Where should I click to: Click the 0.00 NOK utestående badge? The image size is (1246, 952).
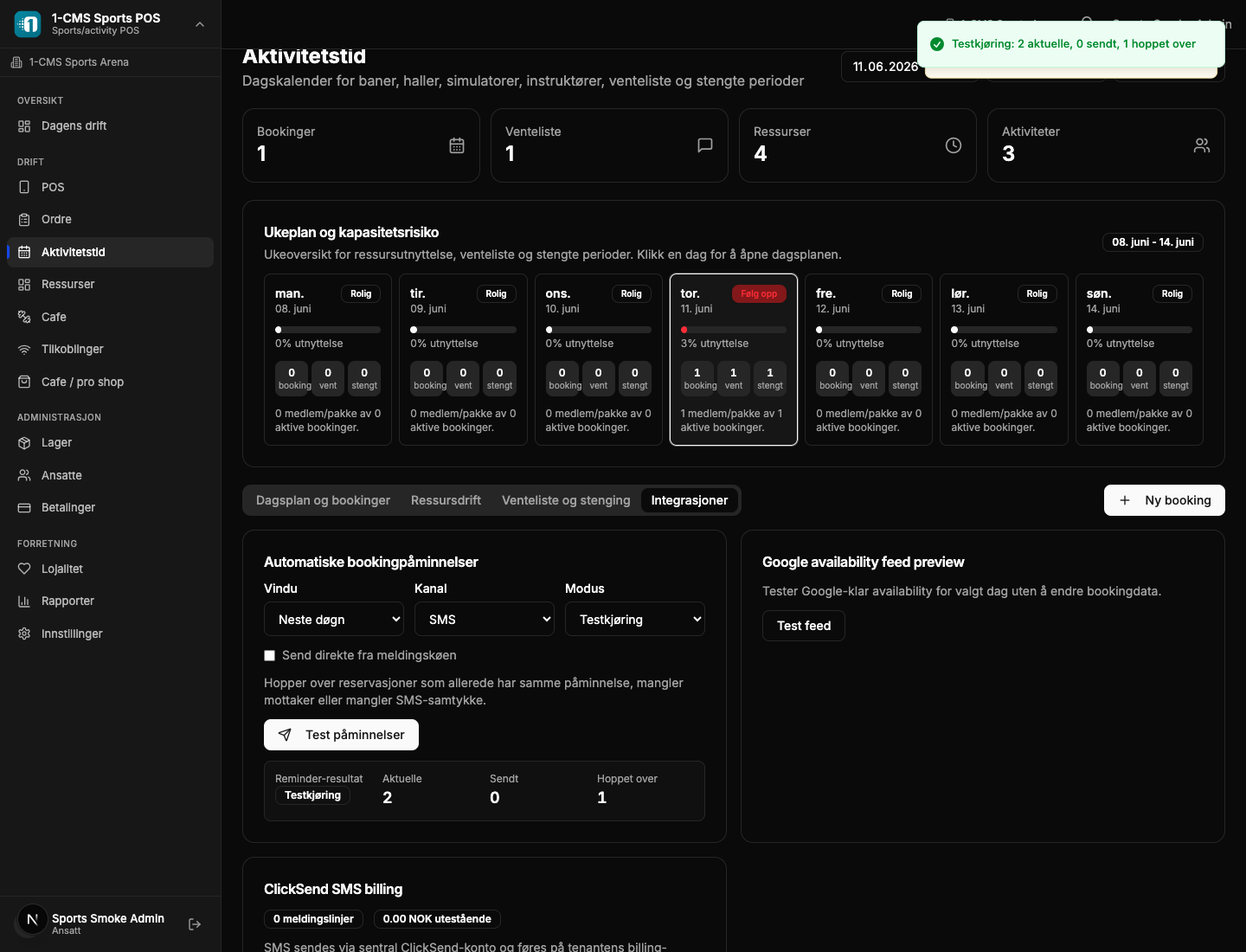(437, 919)
